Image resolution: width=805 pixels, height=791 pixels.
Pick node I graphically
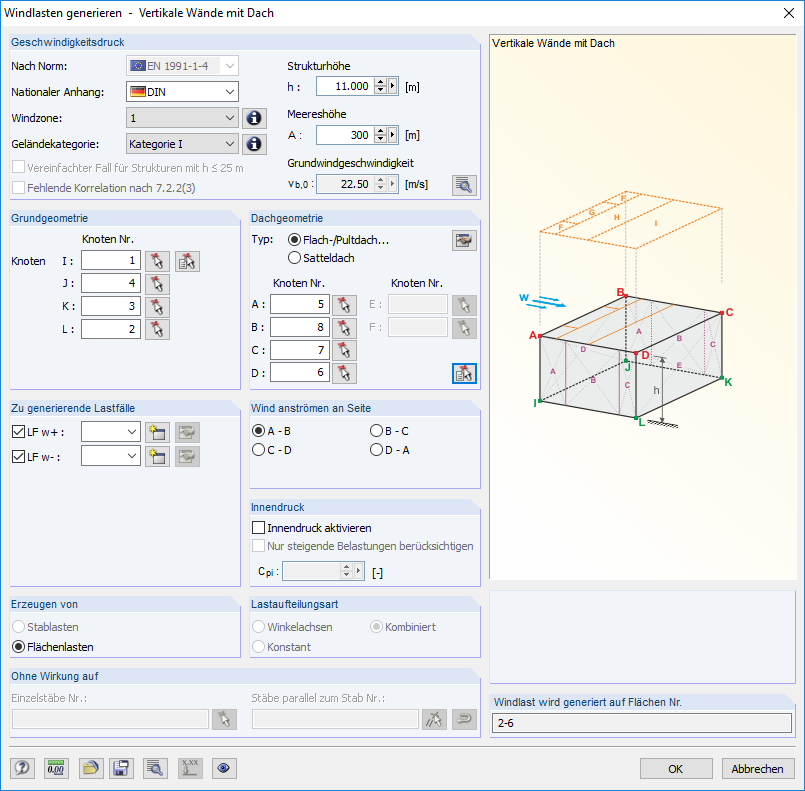click(157, 261)
